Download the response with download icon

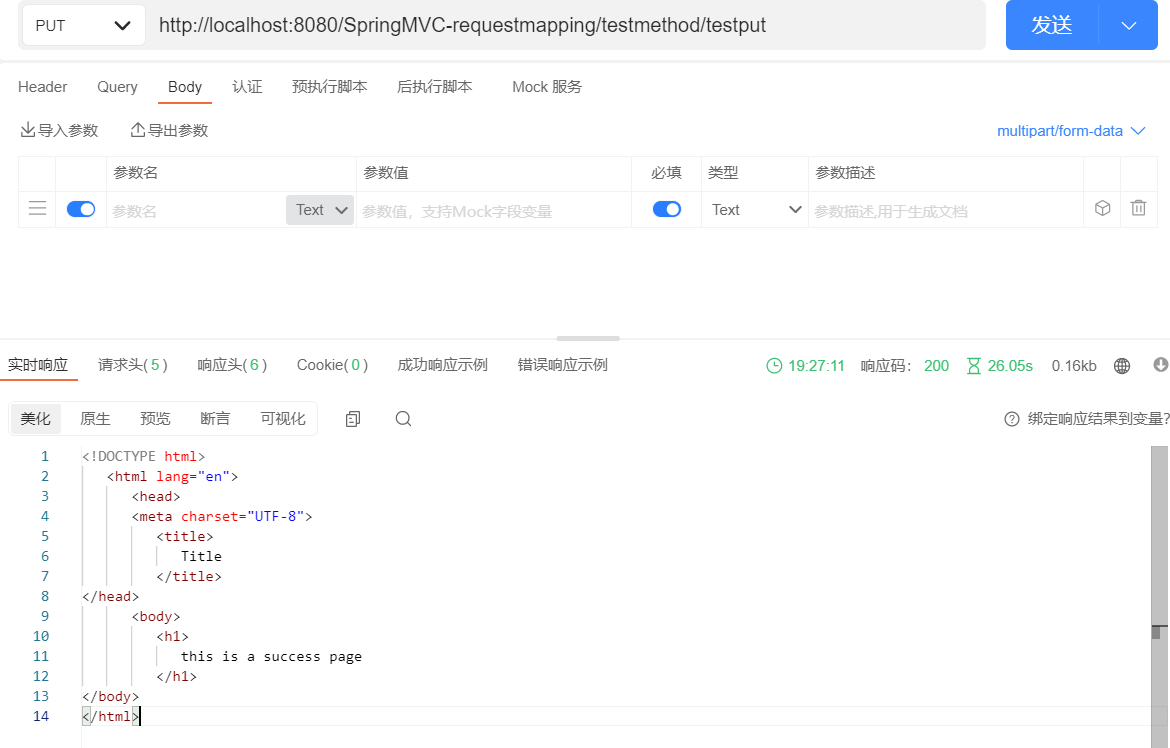coord(1160,364)
